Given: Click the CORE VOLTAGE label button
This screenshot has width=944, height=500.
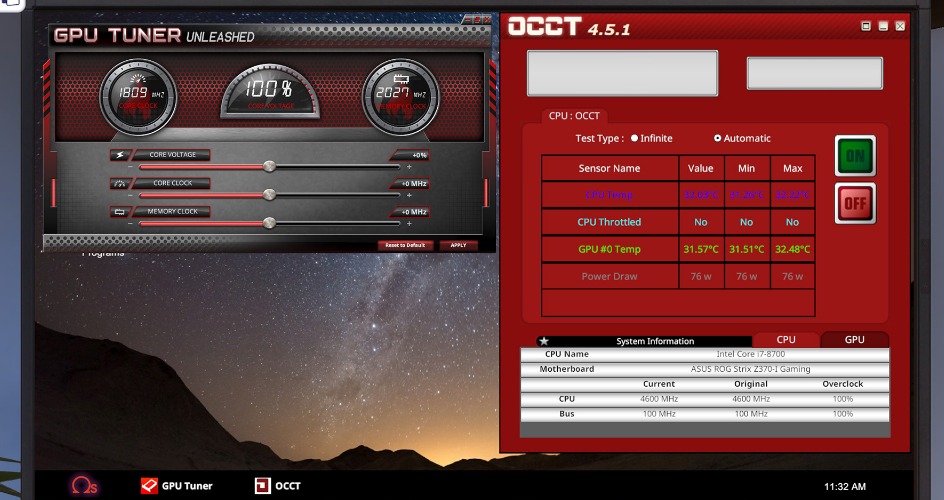Looking at the screenshot, I should click(x=172, y=155).
